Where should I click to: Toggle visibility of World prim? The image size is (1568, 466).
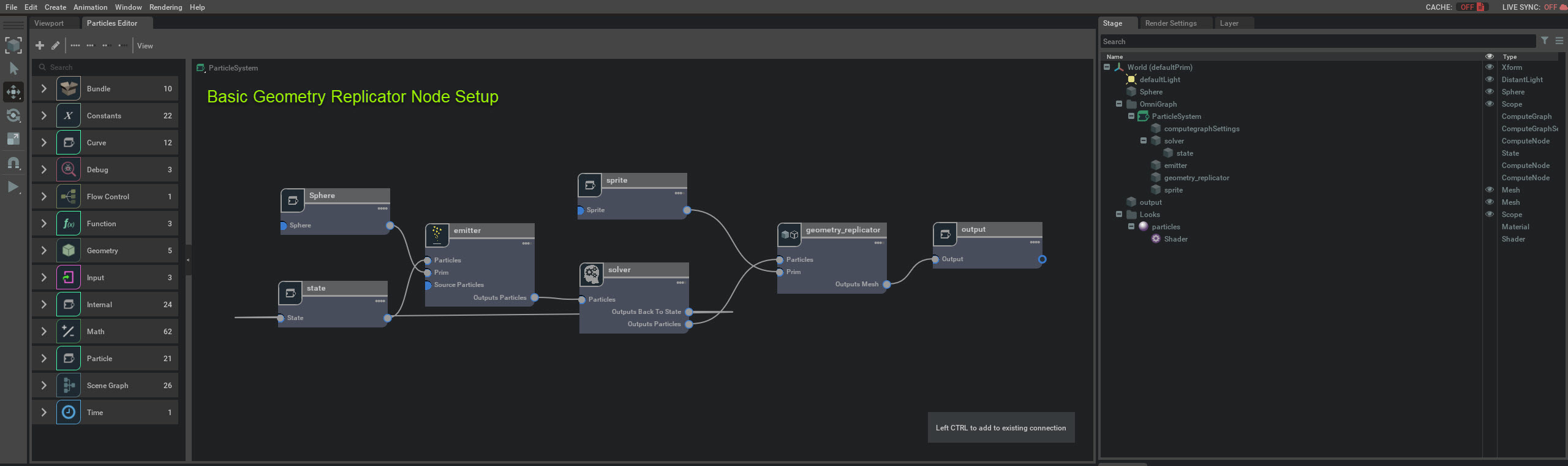point(1490,67)
